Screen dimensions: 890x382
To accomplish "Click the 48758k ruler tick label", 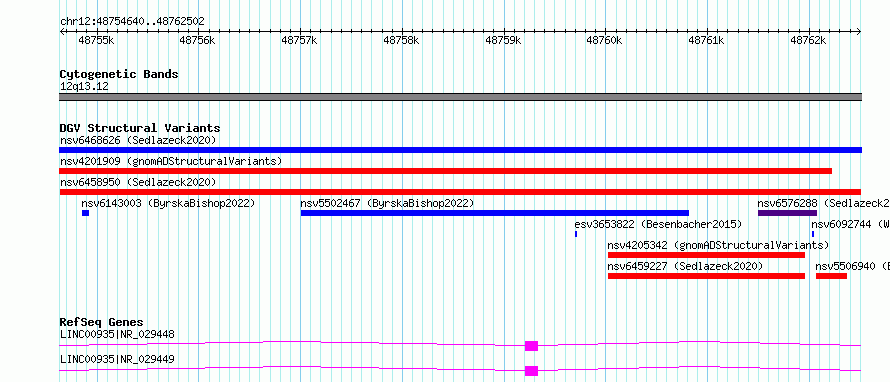I will [x=401, y=41].
